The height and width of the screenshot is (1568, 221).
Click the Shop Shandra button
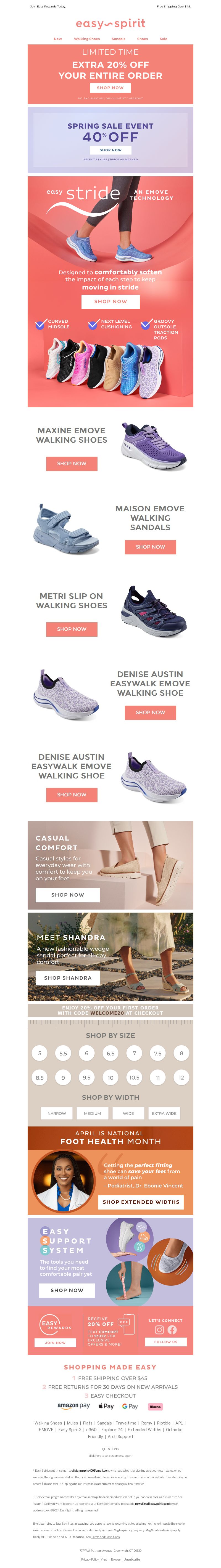68,977
